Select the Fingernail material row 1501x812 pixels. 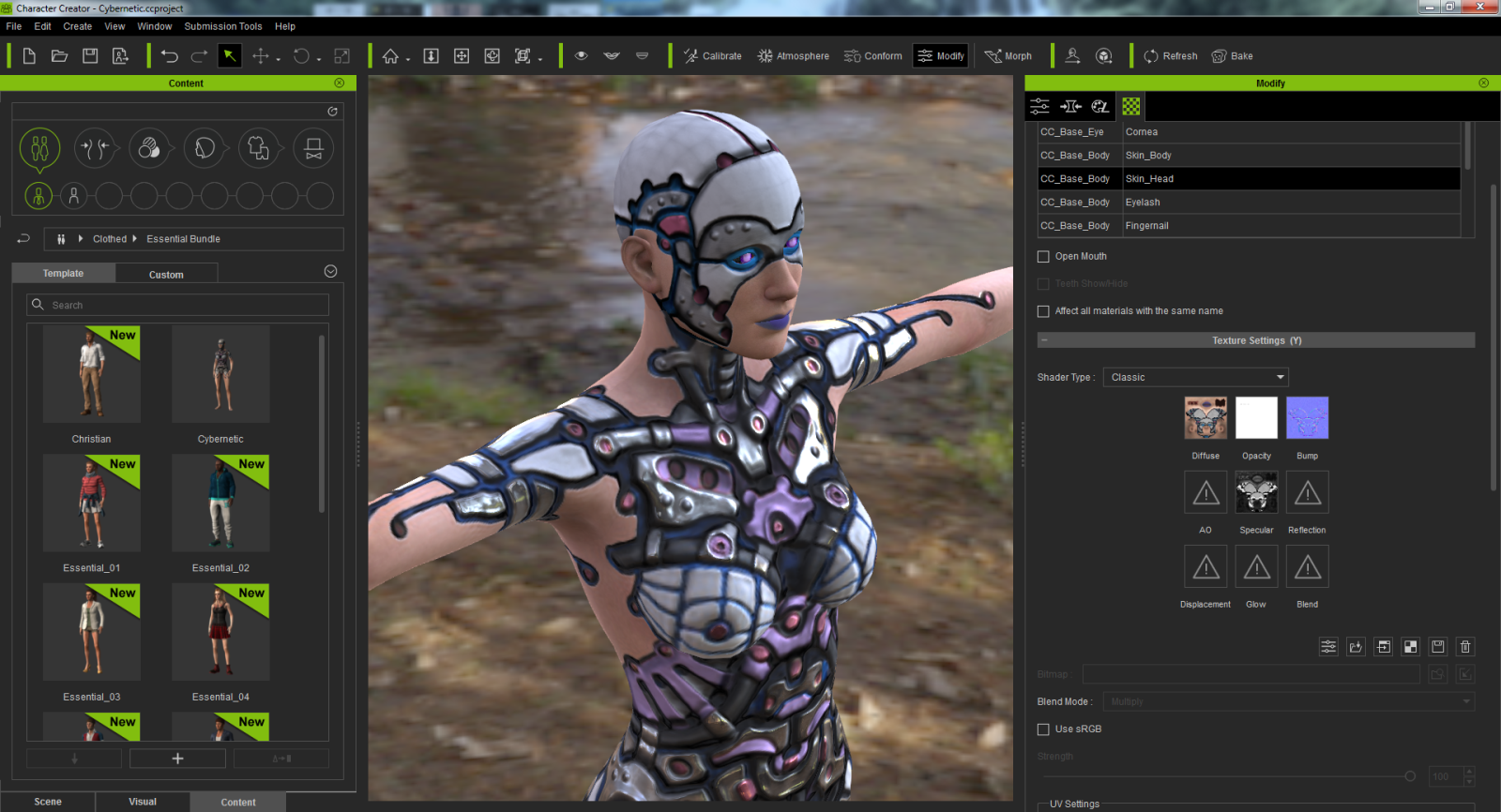coord(1249,226)
